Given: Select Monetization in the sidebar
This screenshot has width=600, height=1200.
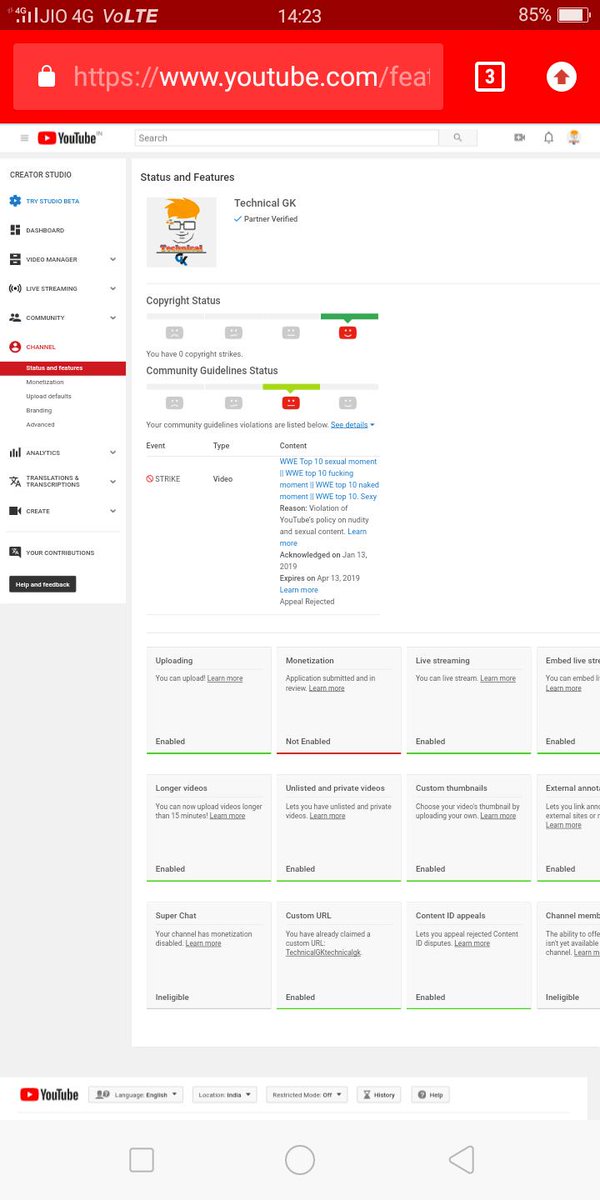Looking at the screenshot, I should pyautogui.click(x=45, y=382).
